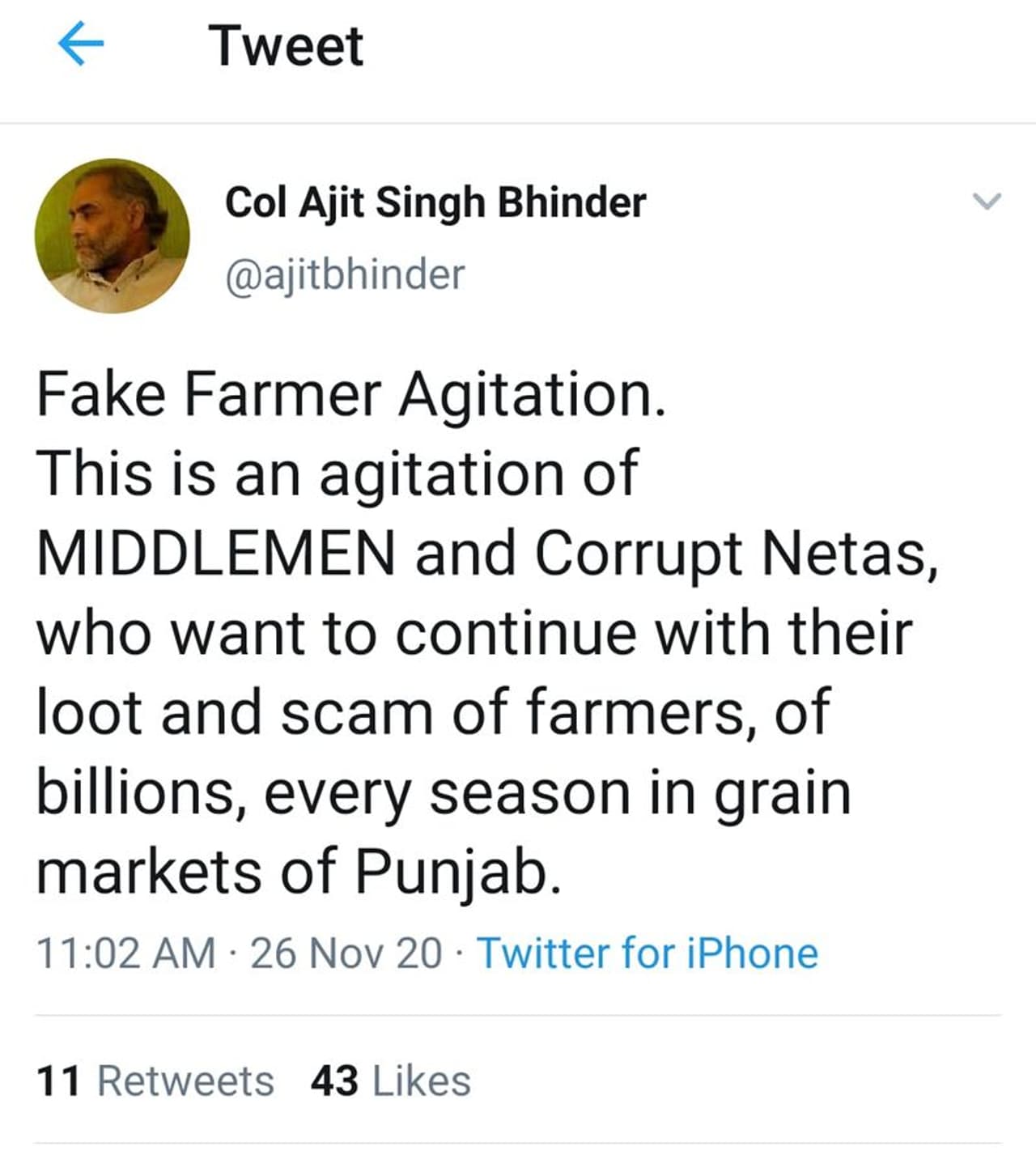Viewport: 1036px width, 1159px height.
Task: View the 43 Likes list
Action: [x=390, y=1081]
